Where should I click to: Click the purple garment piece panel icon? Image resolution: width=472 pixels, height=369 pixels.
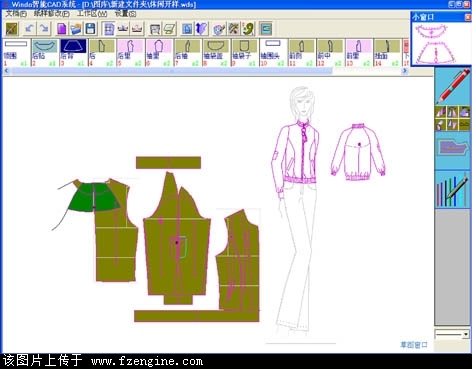453,147
